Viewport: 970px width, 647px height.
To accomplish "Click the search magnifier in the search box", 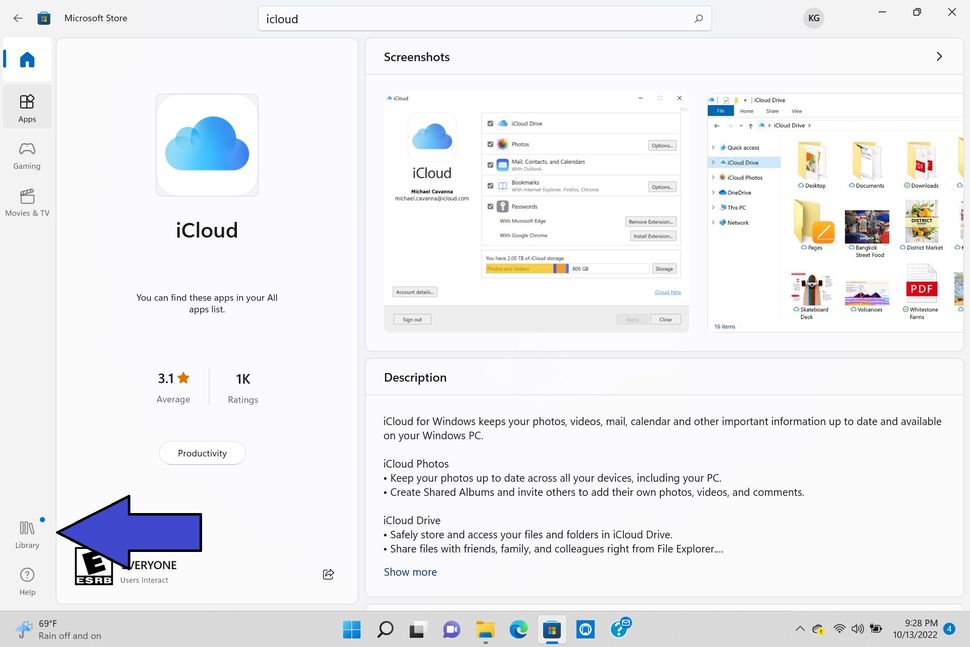I will pyautogui.click(x=698, y=18).
